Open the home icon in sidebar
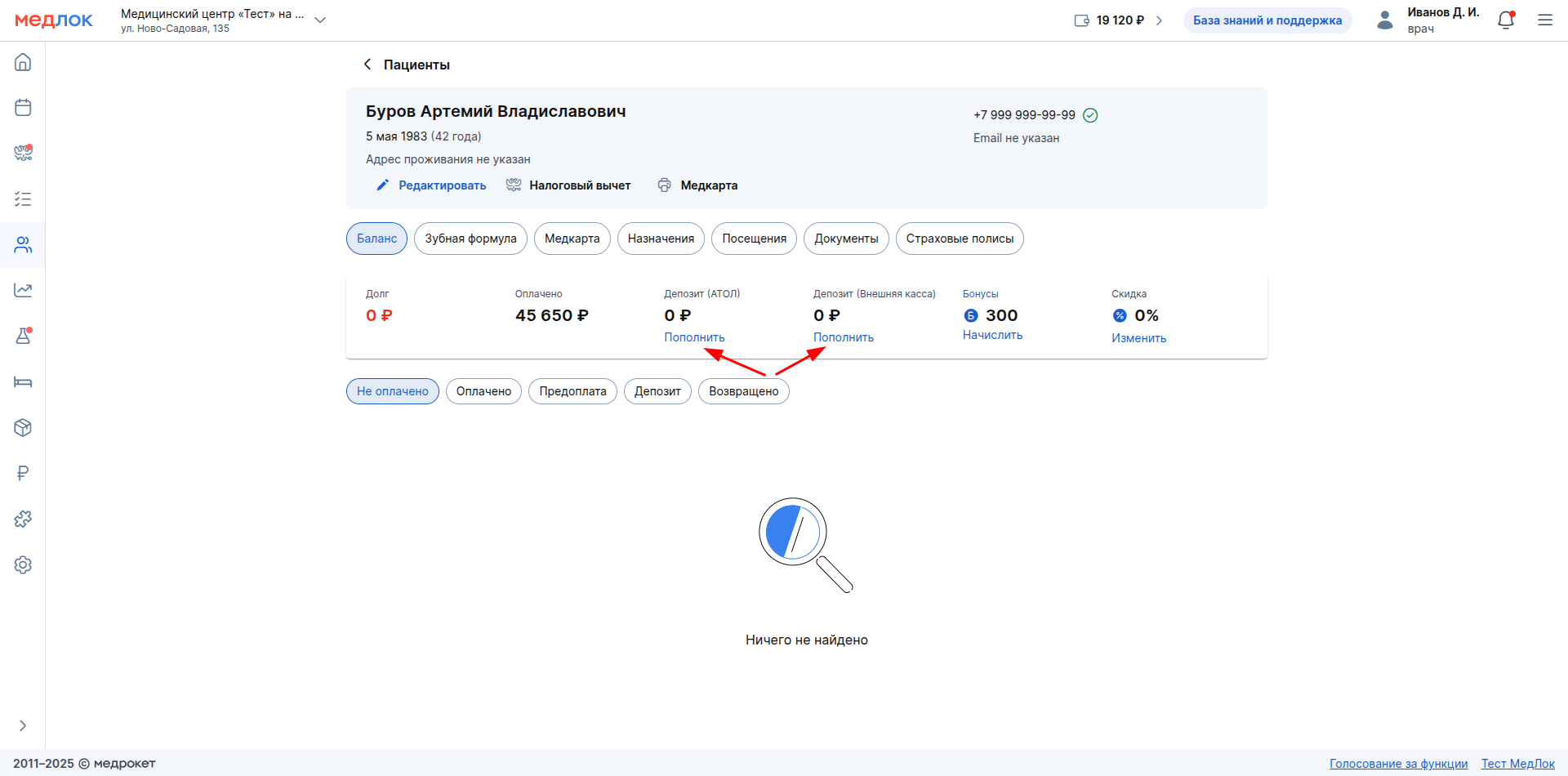Viewport: 1568px width, 776px height. [x=23, y=62]
